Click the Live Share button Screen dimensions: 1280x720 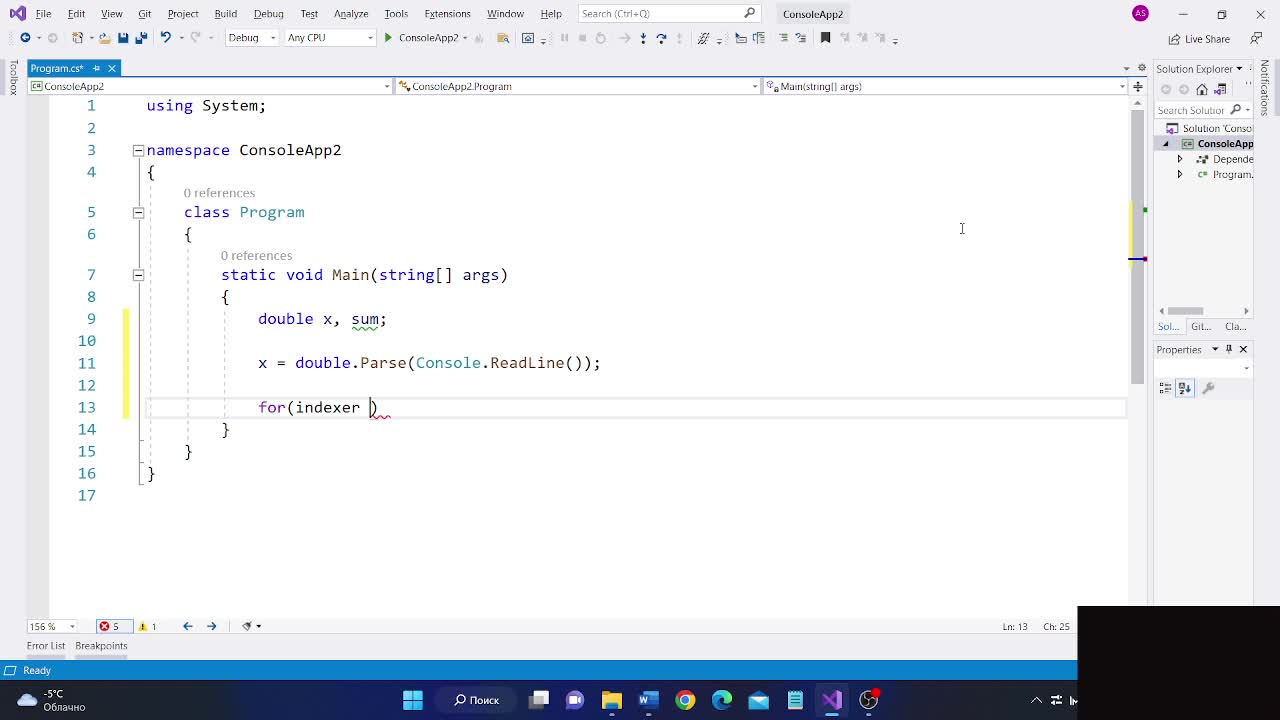pyautogui.click(x=1199, y=39)
